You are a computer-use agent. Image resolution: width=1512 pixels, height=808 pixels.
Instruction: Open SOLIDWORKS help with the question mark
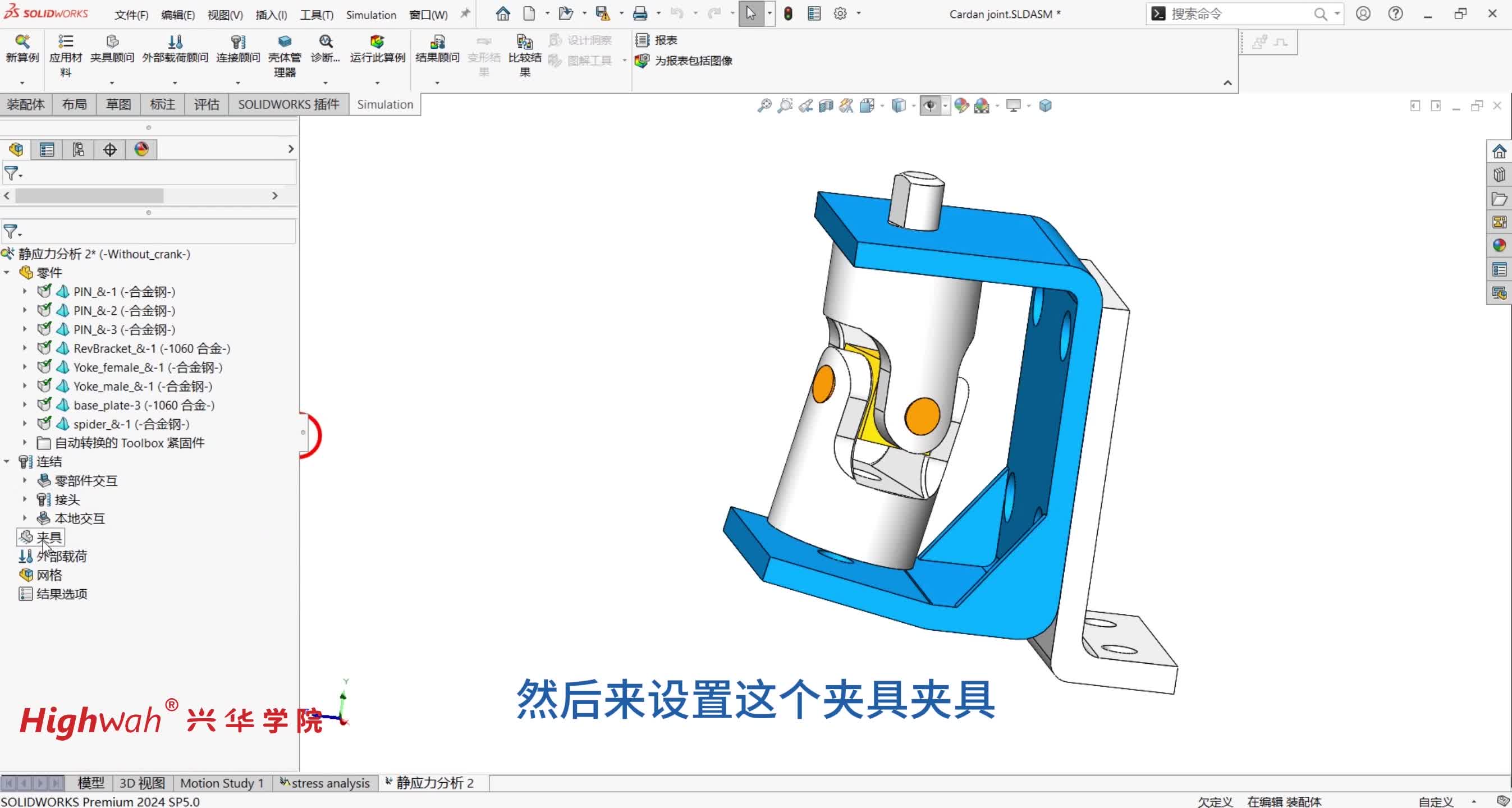click(1395, 13)
